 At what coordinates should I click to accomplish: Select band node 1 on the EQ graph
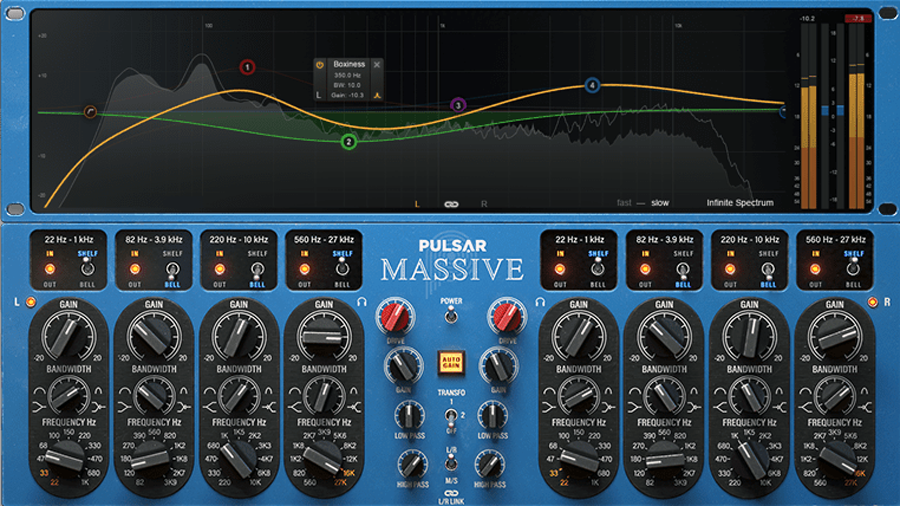[247, 67]
